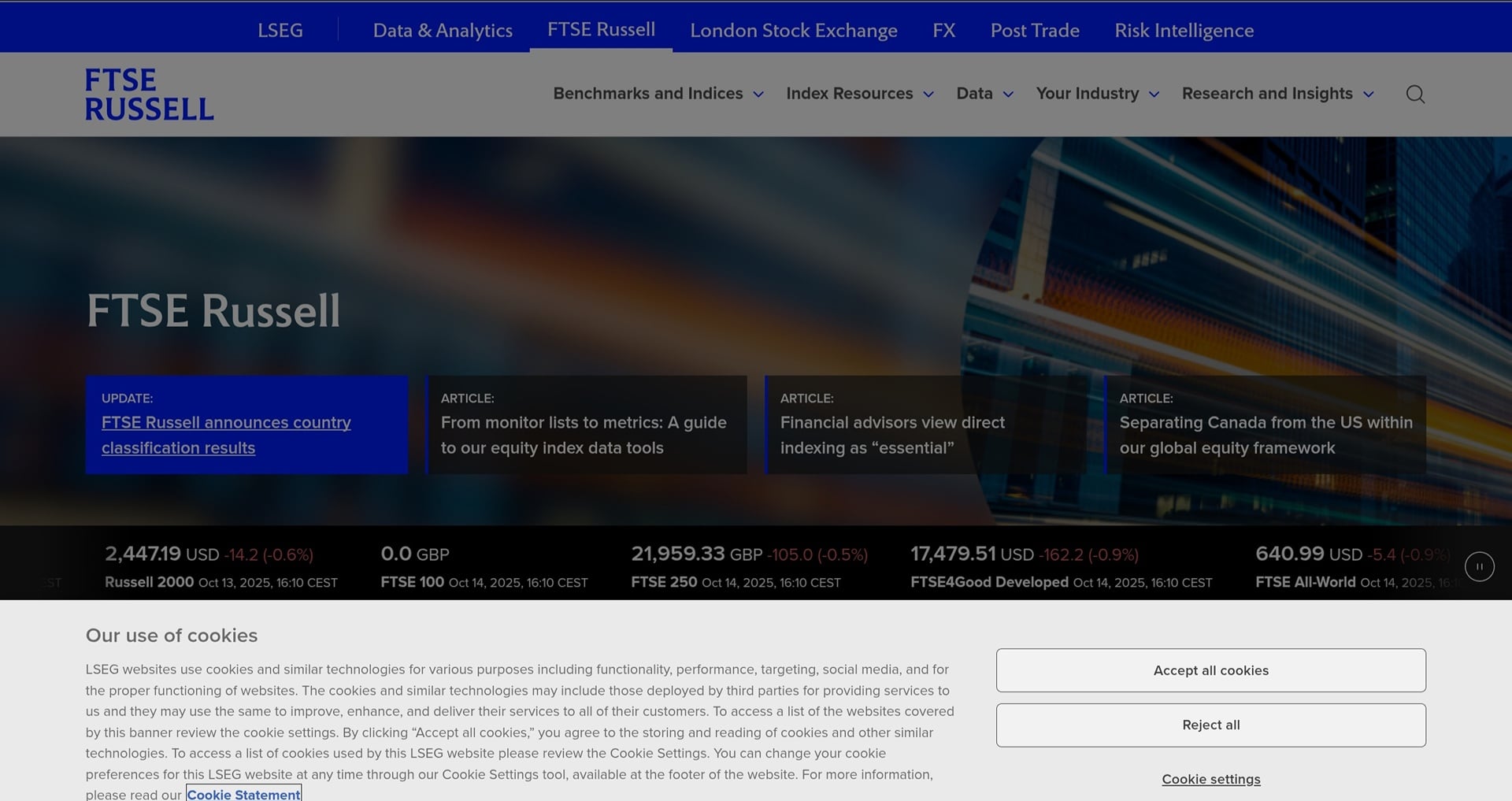Screen dimensions: 1512x801
Task: Click the FTSE Russell hero heading
Action: tap(213, 310)
